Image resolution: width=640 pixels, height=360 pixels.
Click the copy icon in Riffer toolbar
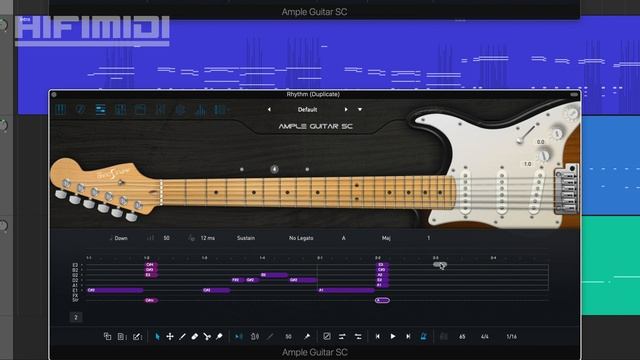pos(107,336)
